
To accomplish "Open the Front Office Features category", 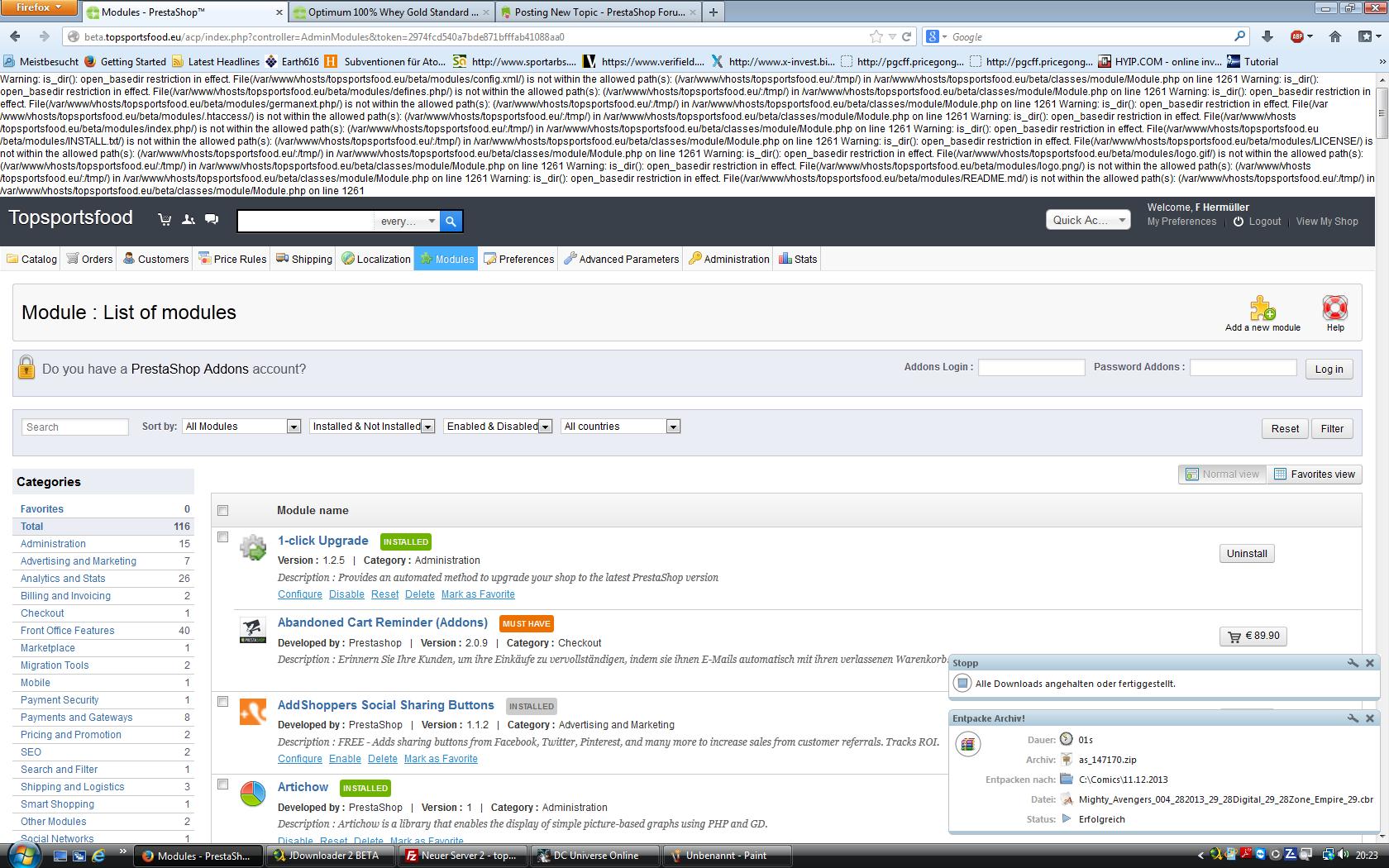I will (68, 631).
